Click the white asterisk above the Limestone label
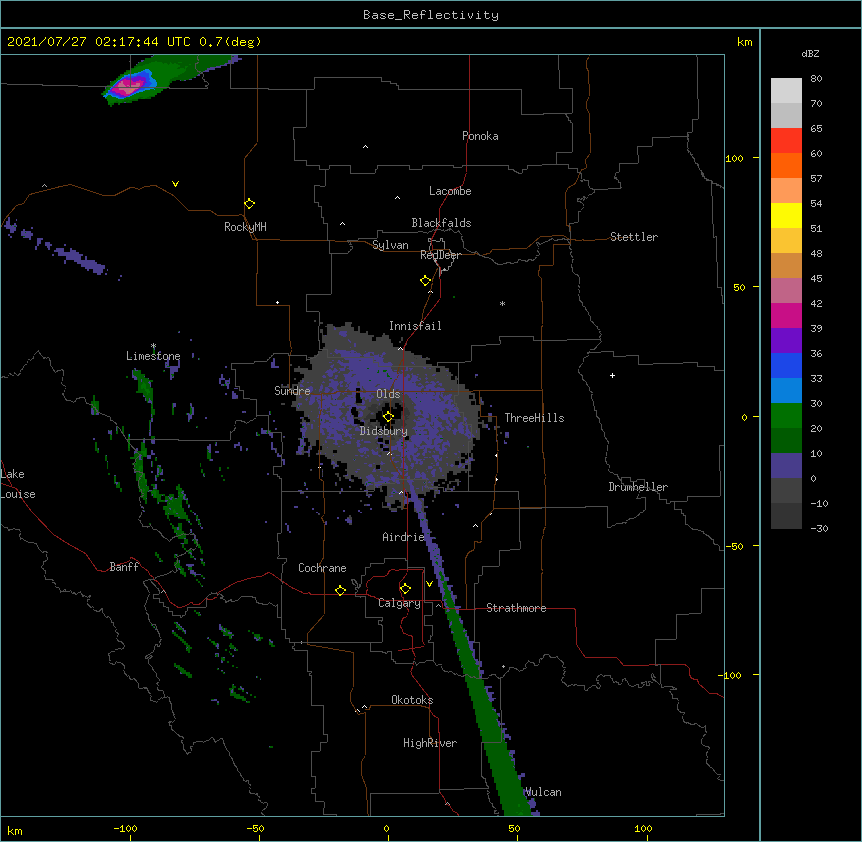The image size is (862, 842). (153, 346)
